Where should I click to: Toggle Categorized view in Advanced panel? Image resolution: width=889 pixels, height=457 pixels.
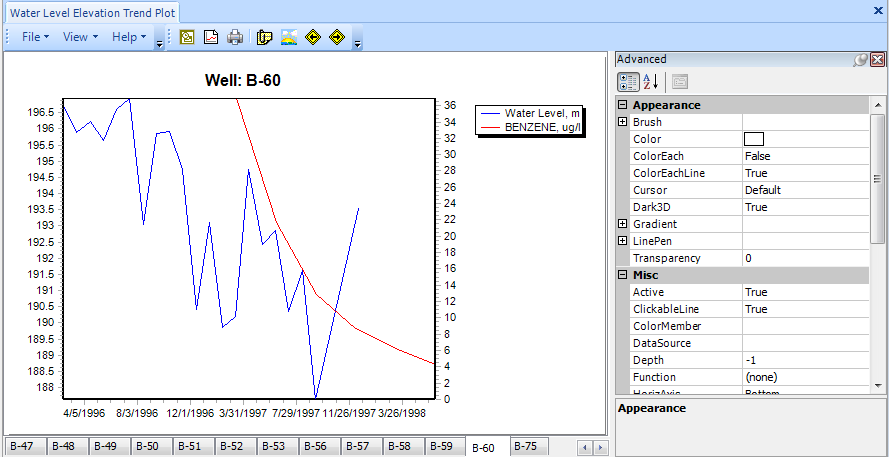point(628,82)
